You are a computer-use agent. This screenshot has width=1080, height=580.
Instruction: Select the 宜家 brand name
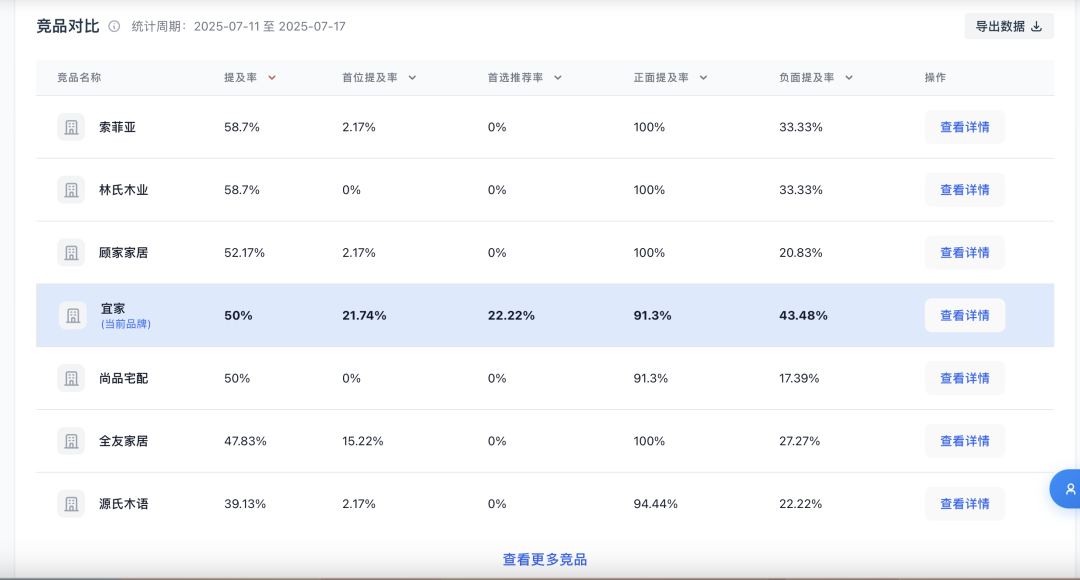113,309
